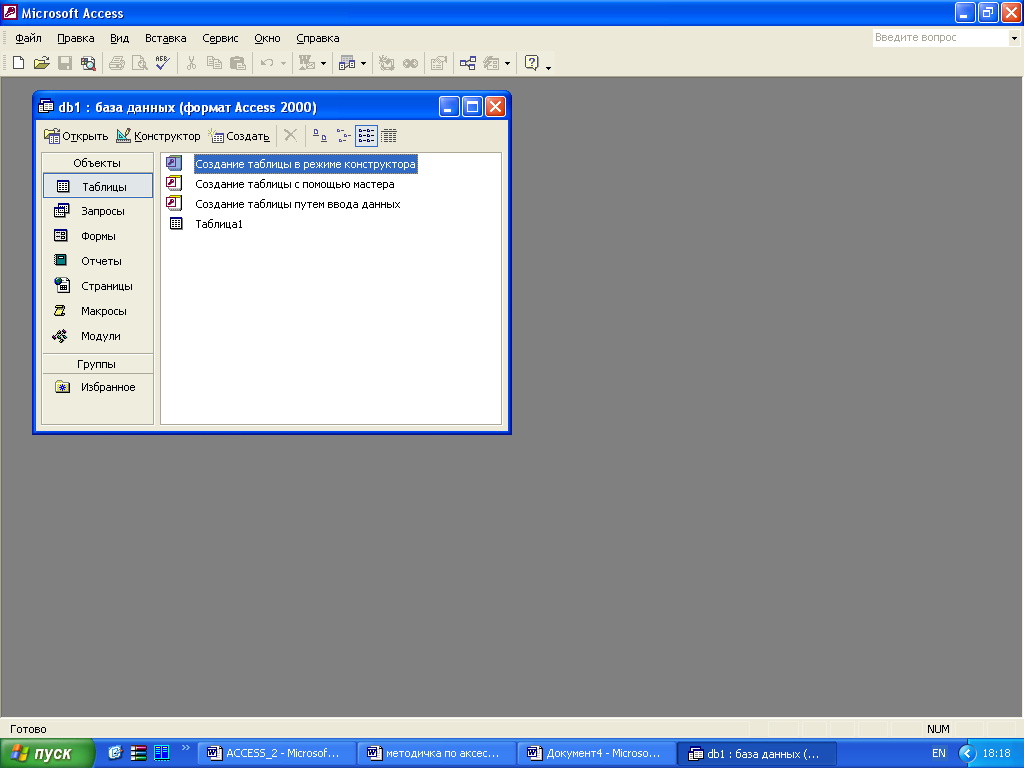This screenshot has width=1024, height=768.
Task: Select Макросы in the objects list
Action: [x=97, y=311]
